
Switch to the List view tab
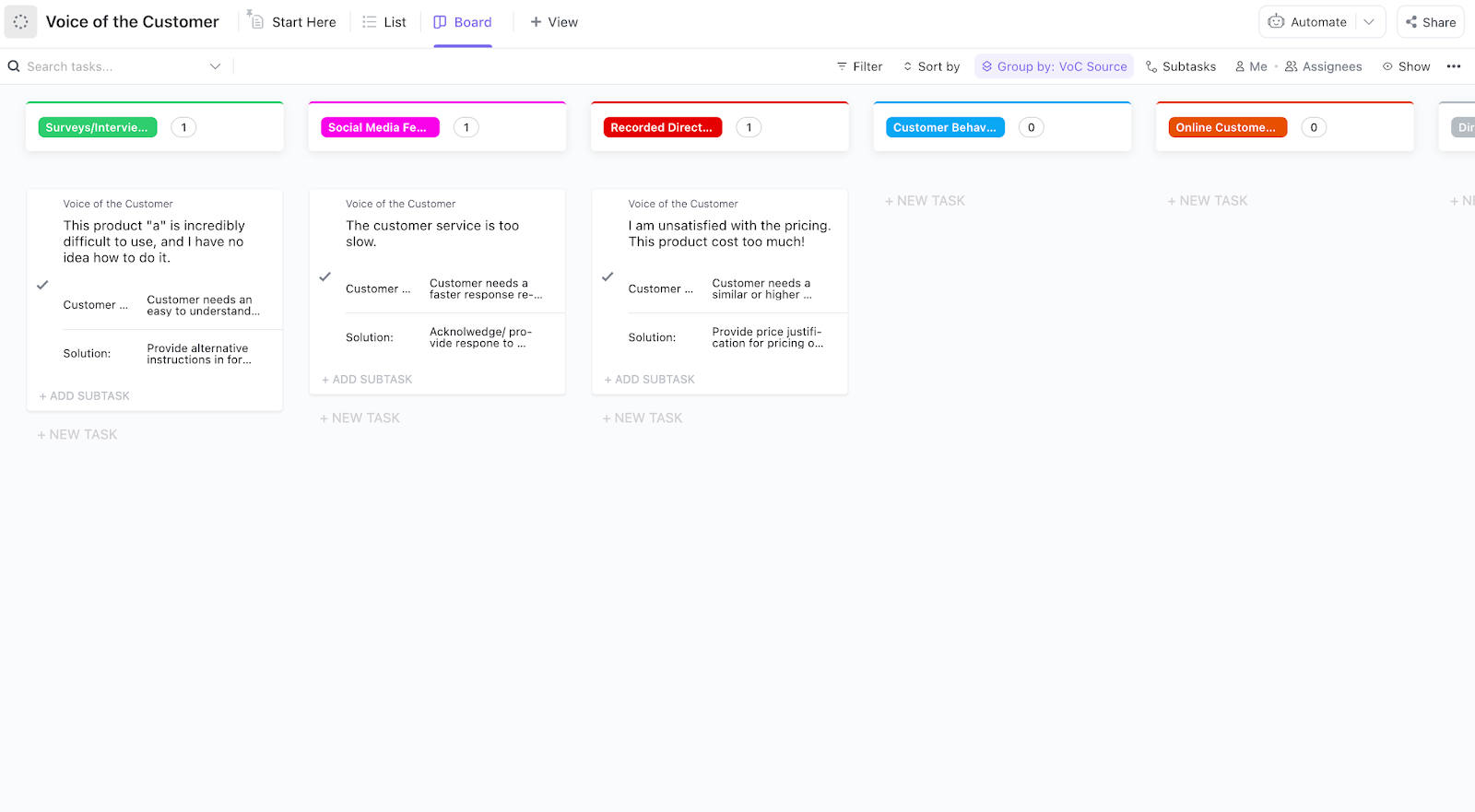(x=384, y=22)
